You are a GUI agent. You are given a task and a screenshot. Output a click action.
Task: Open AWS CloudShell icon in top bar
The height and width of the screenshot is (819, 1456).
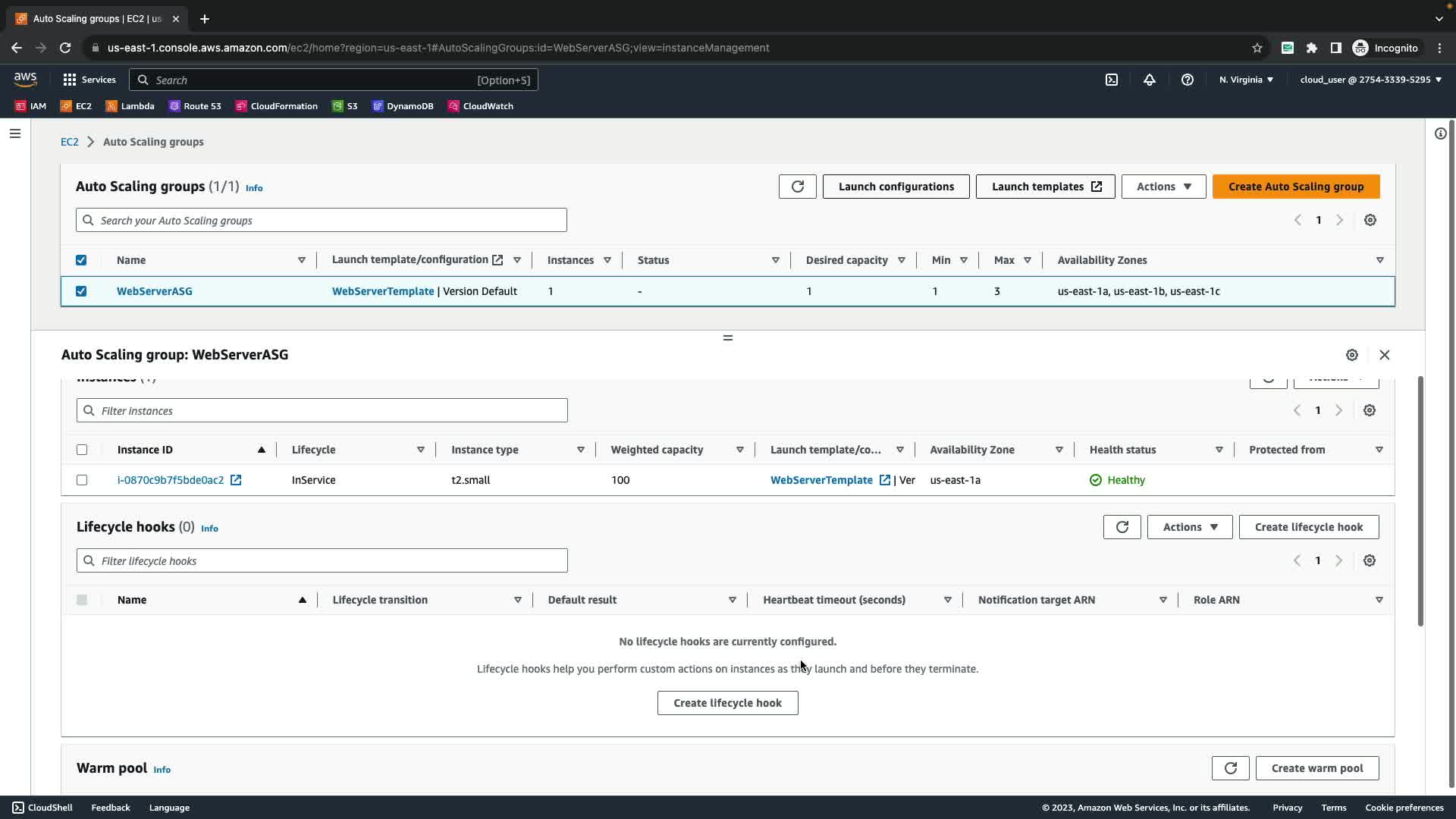[x=1112, y=80]
